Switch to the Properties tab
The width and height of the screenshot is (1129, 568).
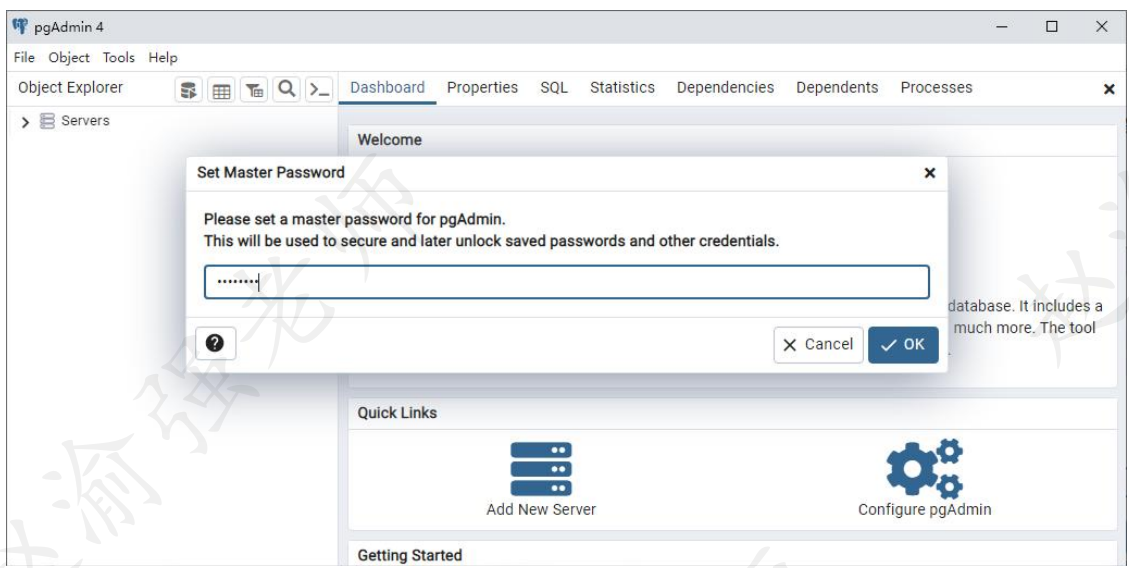pos(482,88)
